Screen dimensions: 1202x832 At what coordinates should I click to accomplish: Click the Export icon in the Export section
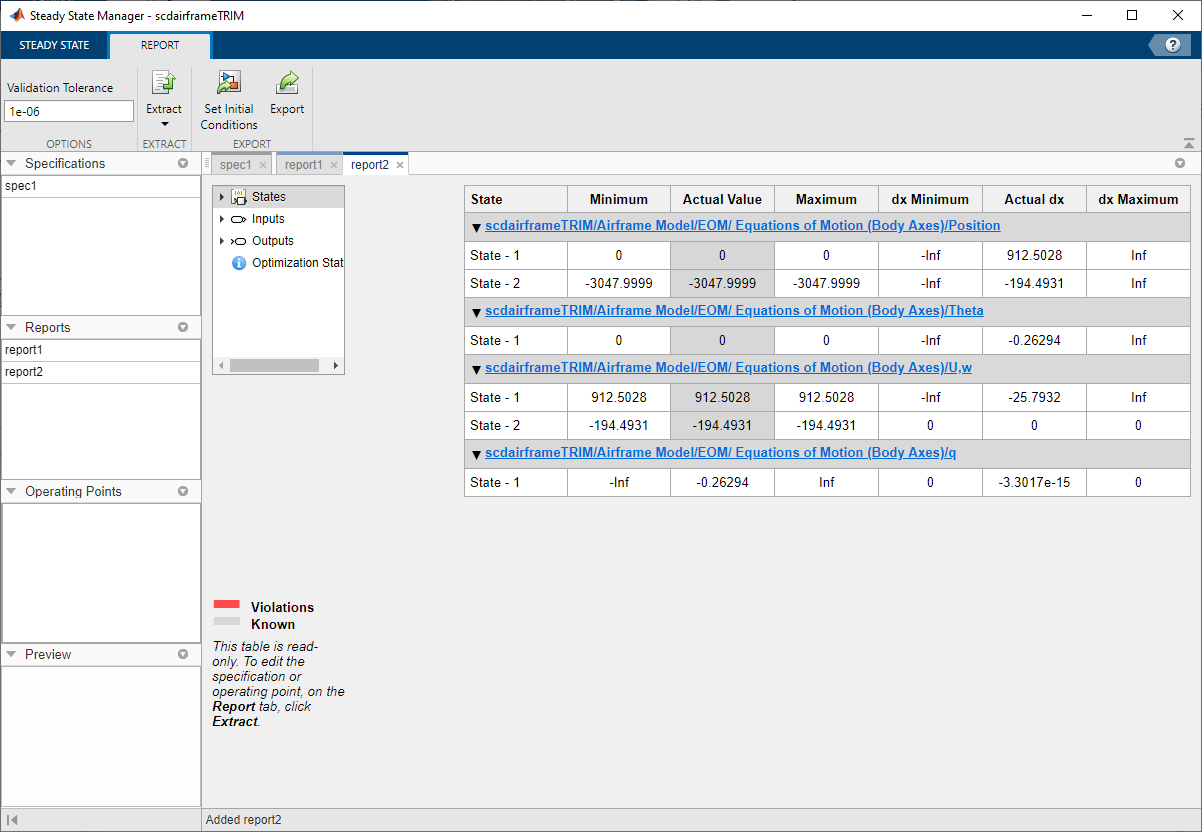tap(287, 82)
